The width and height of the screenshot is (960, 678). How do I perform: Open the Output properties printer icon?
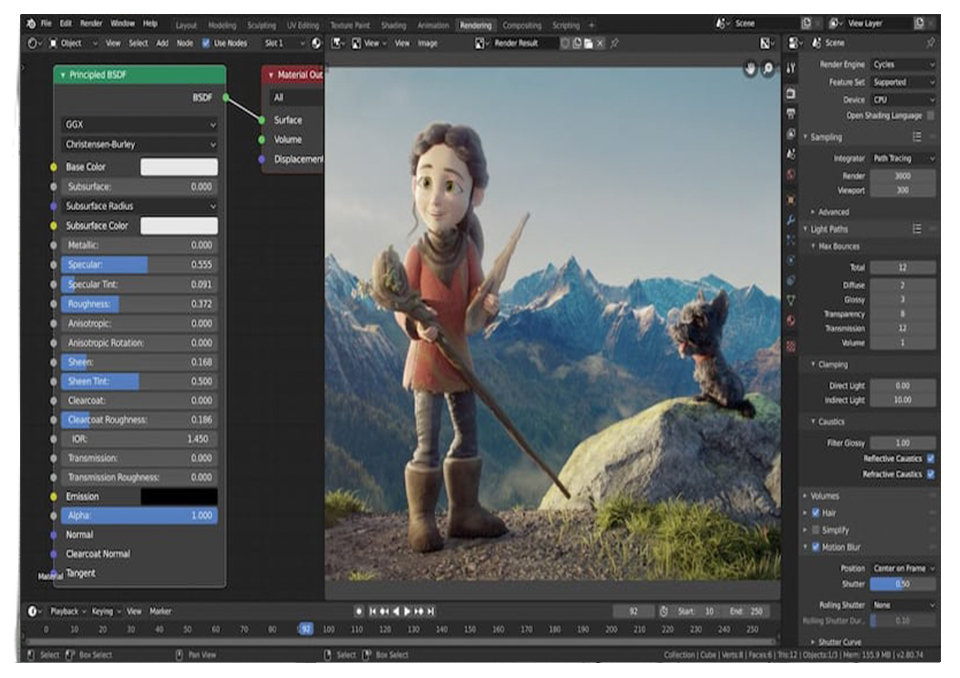(791, 113)
